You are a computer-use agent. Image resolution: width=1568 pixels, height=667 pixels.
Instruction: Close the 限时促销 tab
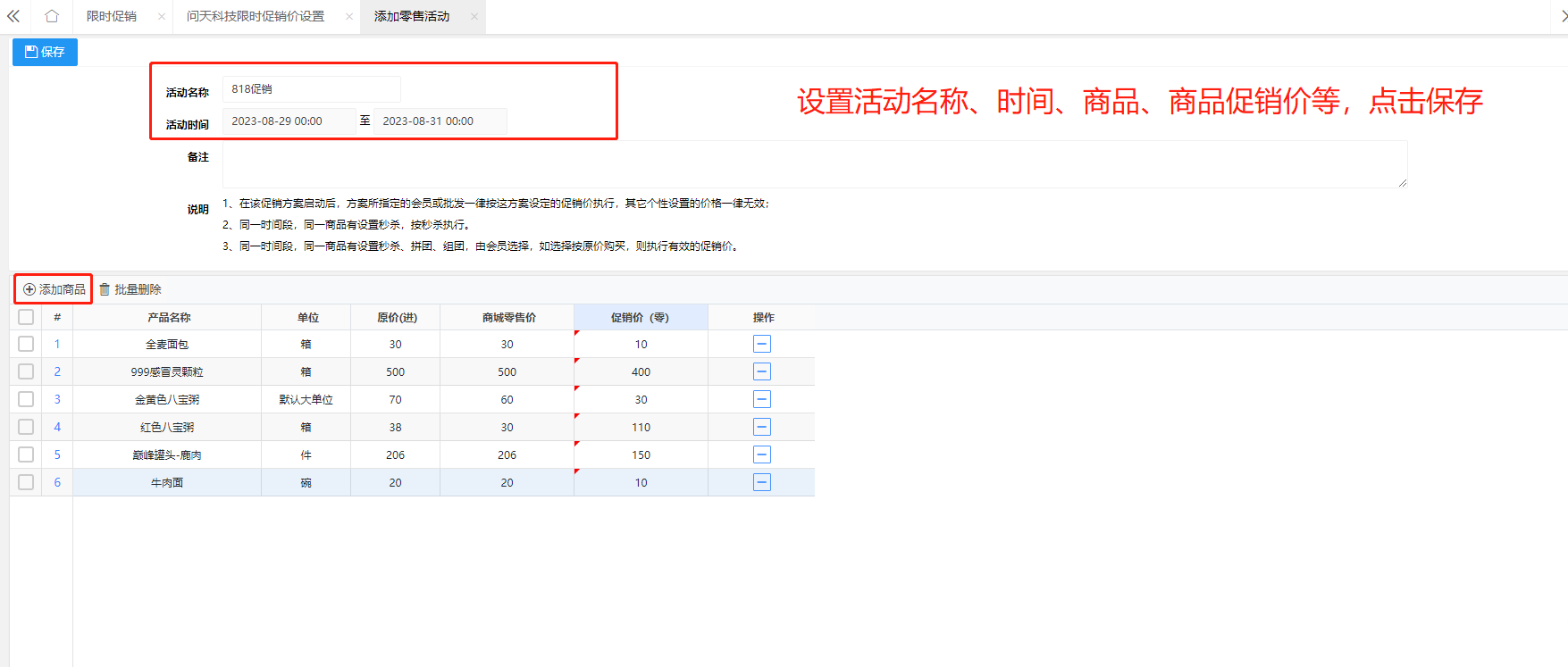(x=162, y=16)
